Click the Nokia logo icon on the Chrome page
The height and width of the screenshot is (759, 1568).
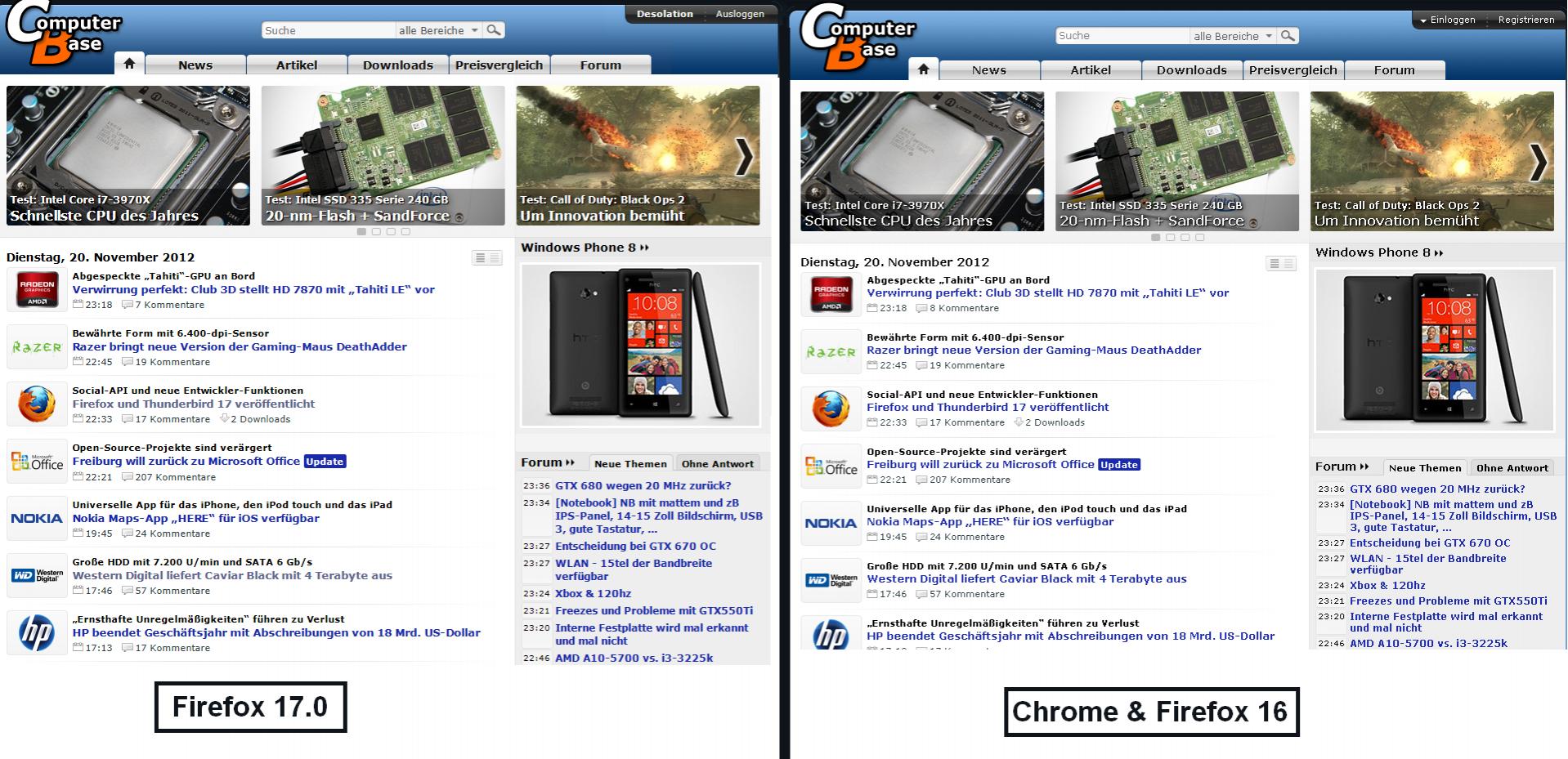coord(831,523)
